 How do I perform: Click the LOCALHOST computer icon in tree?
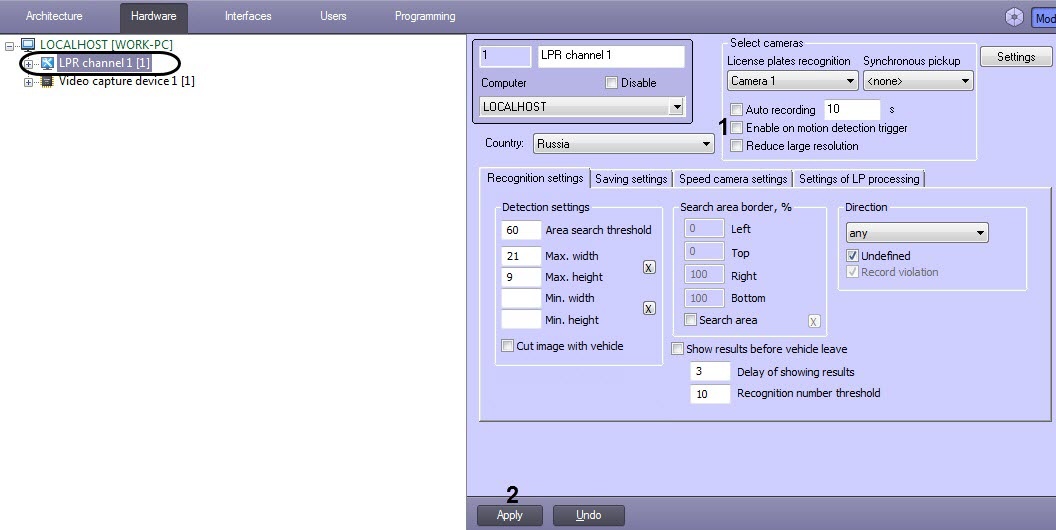28,45
